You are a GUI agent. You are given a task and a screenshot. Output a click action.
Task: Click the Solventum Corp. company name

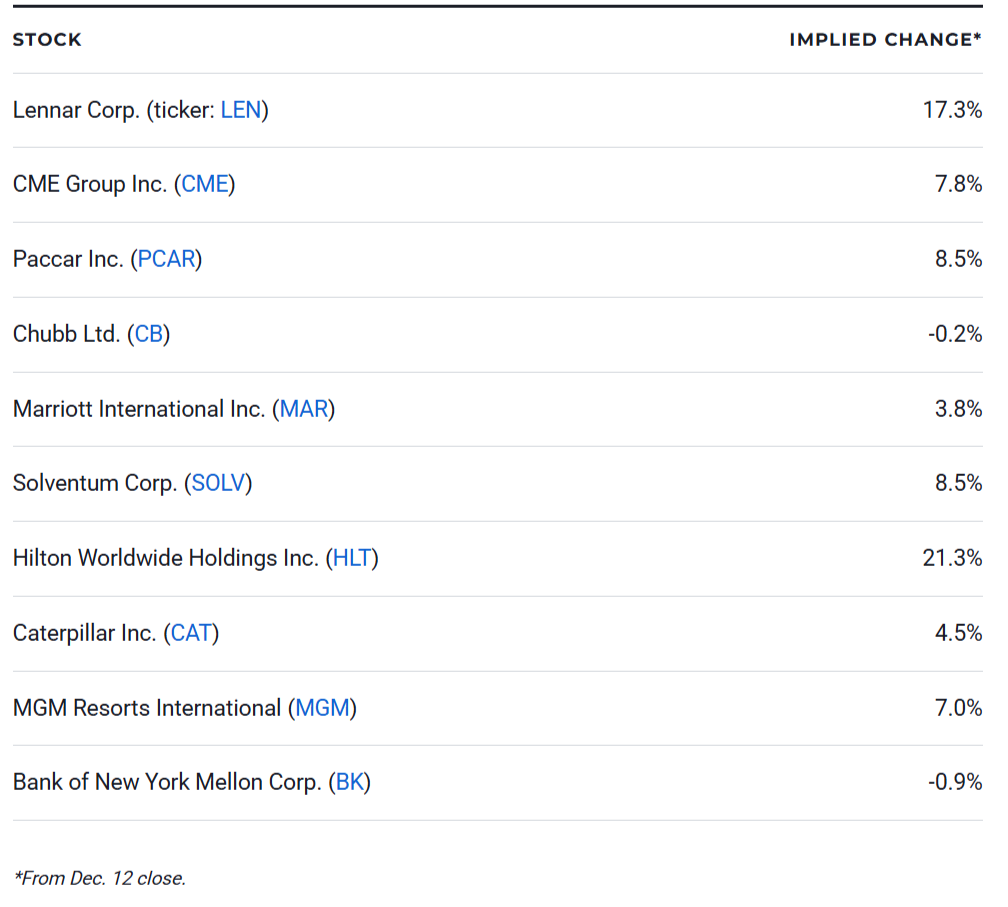point(95,483)
